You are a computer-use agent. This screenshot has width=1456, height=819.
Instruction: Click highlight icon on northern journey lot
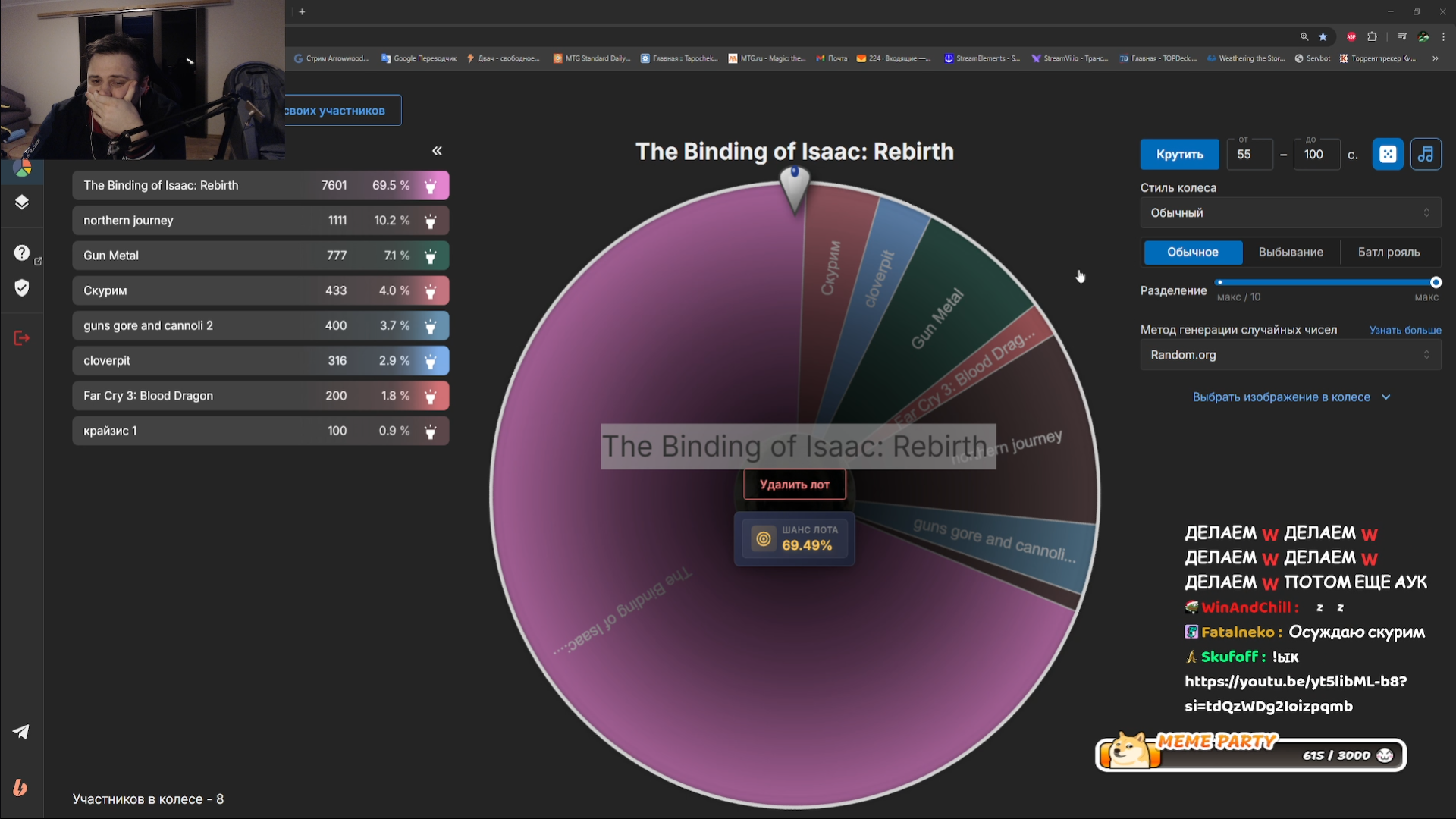pyautogui.click(x=430, y=221)
